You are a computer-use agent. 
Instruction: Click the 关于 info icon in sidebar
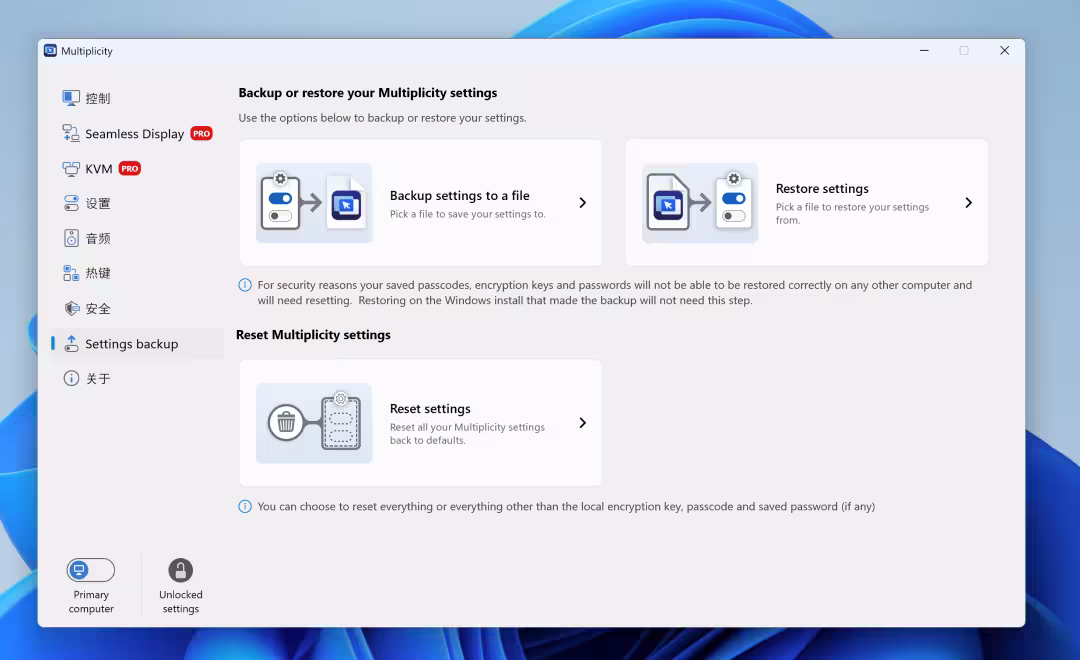click(x=71, y=378)
